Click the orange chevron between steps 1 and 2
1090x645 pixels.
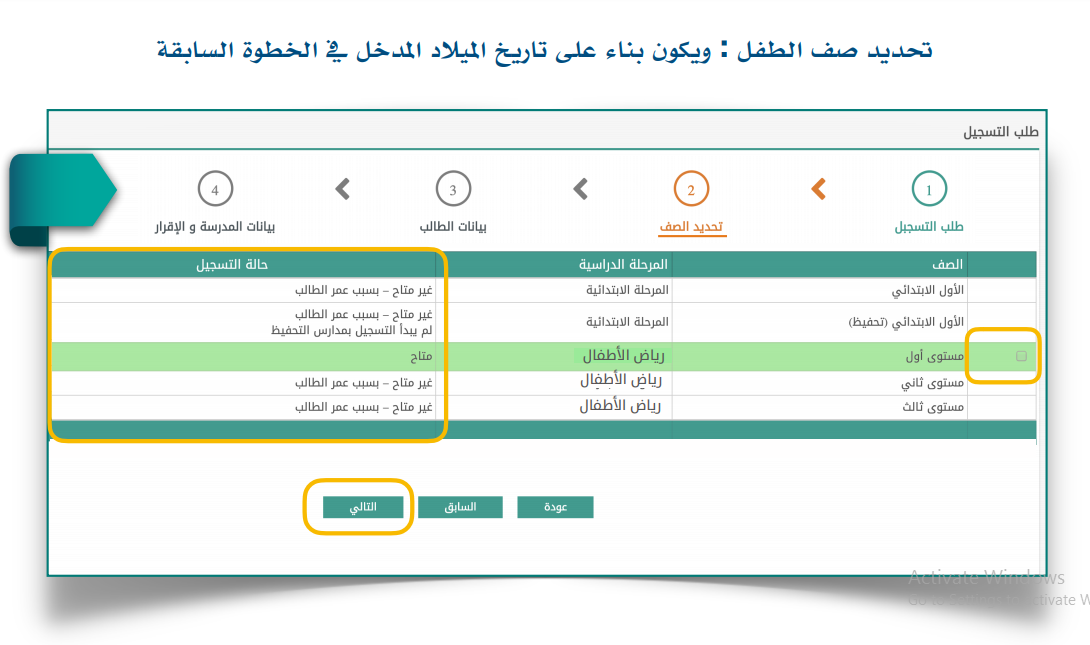pos(818,189)
